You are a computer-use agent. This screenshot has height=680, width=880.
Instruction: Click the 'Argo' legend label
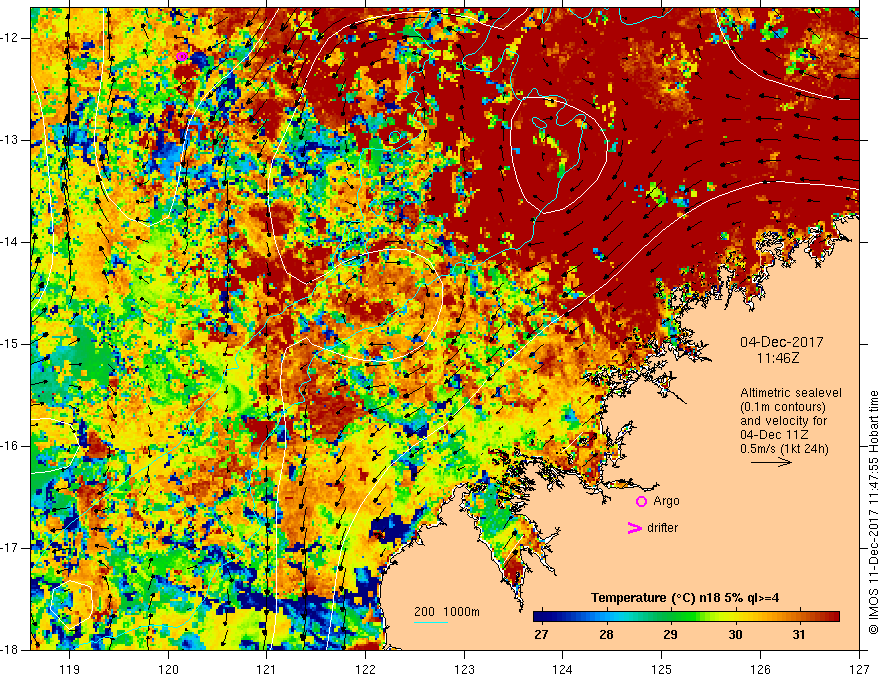click(666, 501)
